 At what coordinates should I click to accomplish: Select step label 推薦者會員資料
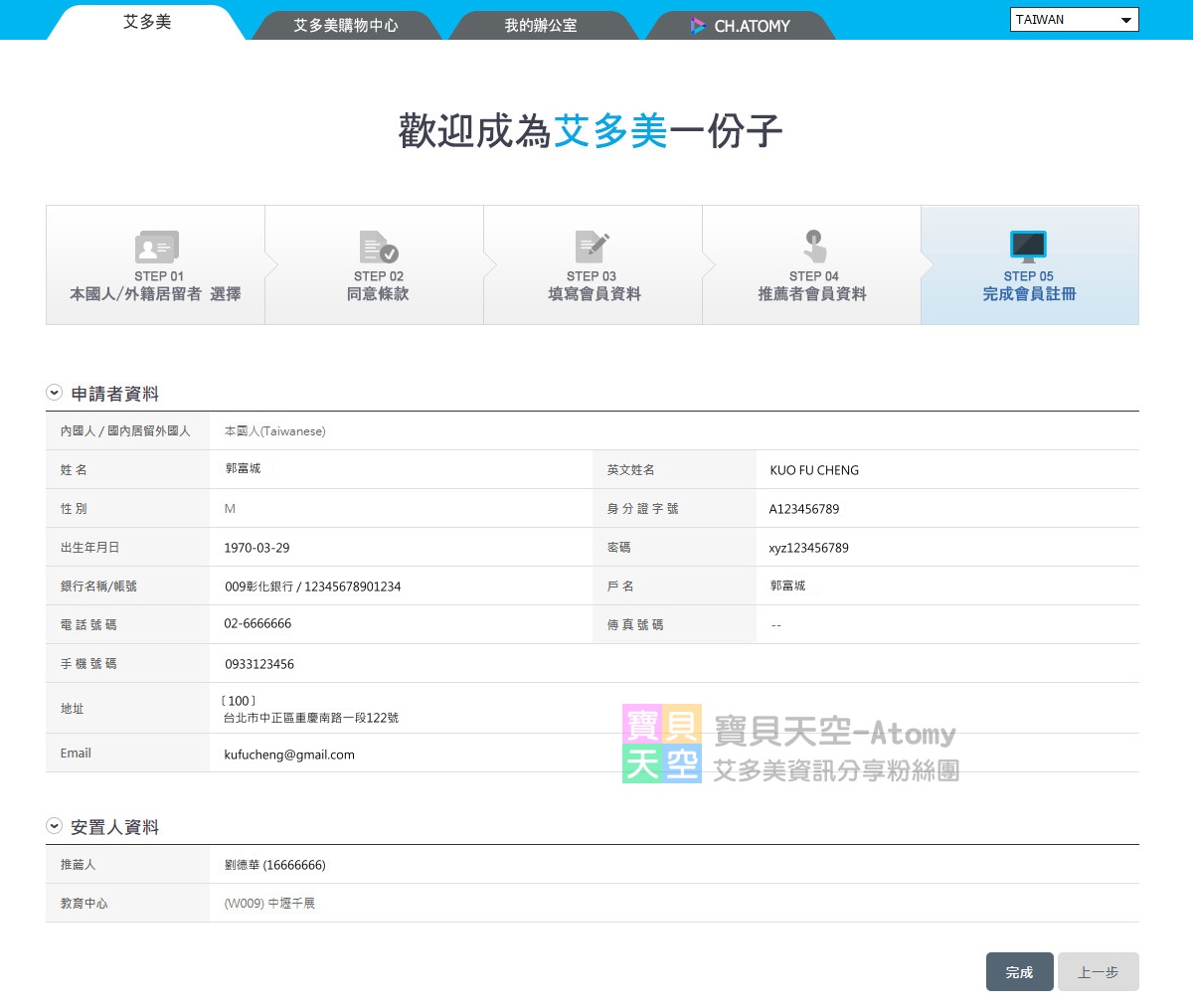point(812,294)
